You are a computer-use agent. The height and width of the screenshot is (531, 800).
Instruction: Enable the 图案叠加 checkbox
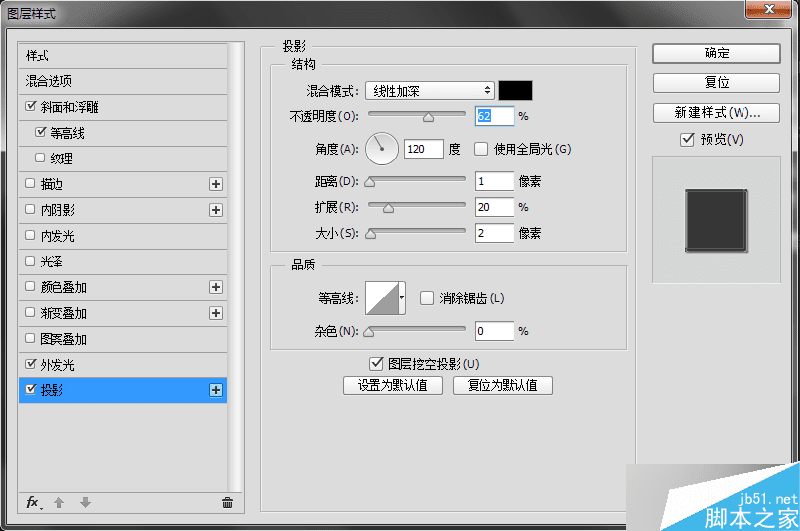30,338
